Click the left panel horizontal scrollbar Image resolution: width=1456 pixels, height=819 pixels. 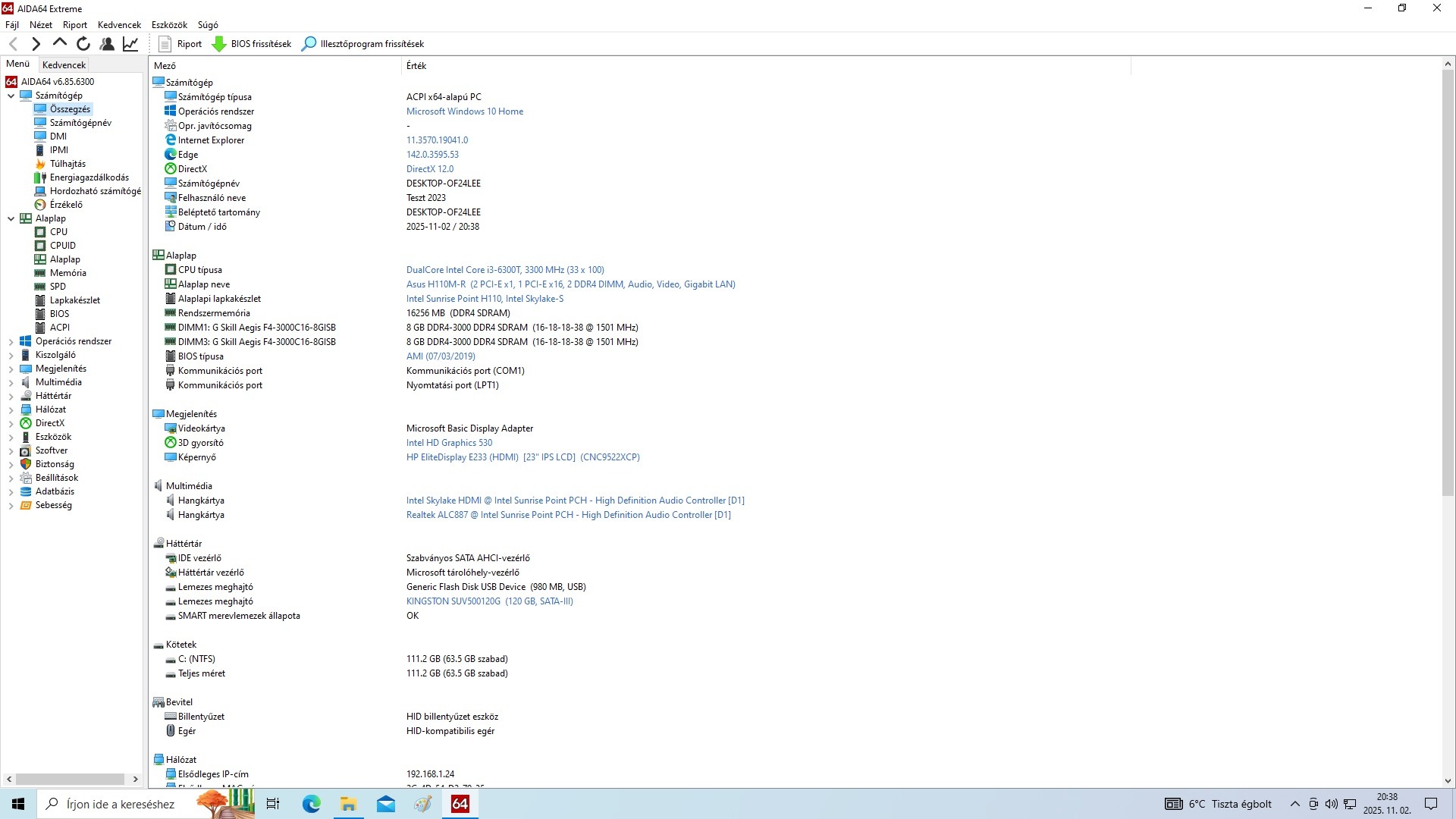click(x=71, y=779)
